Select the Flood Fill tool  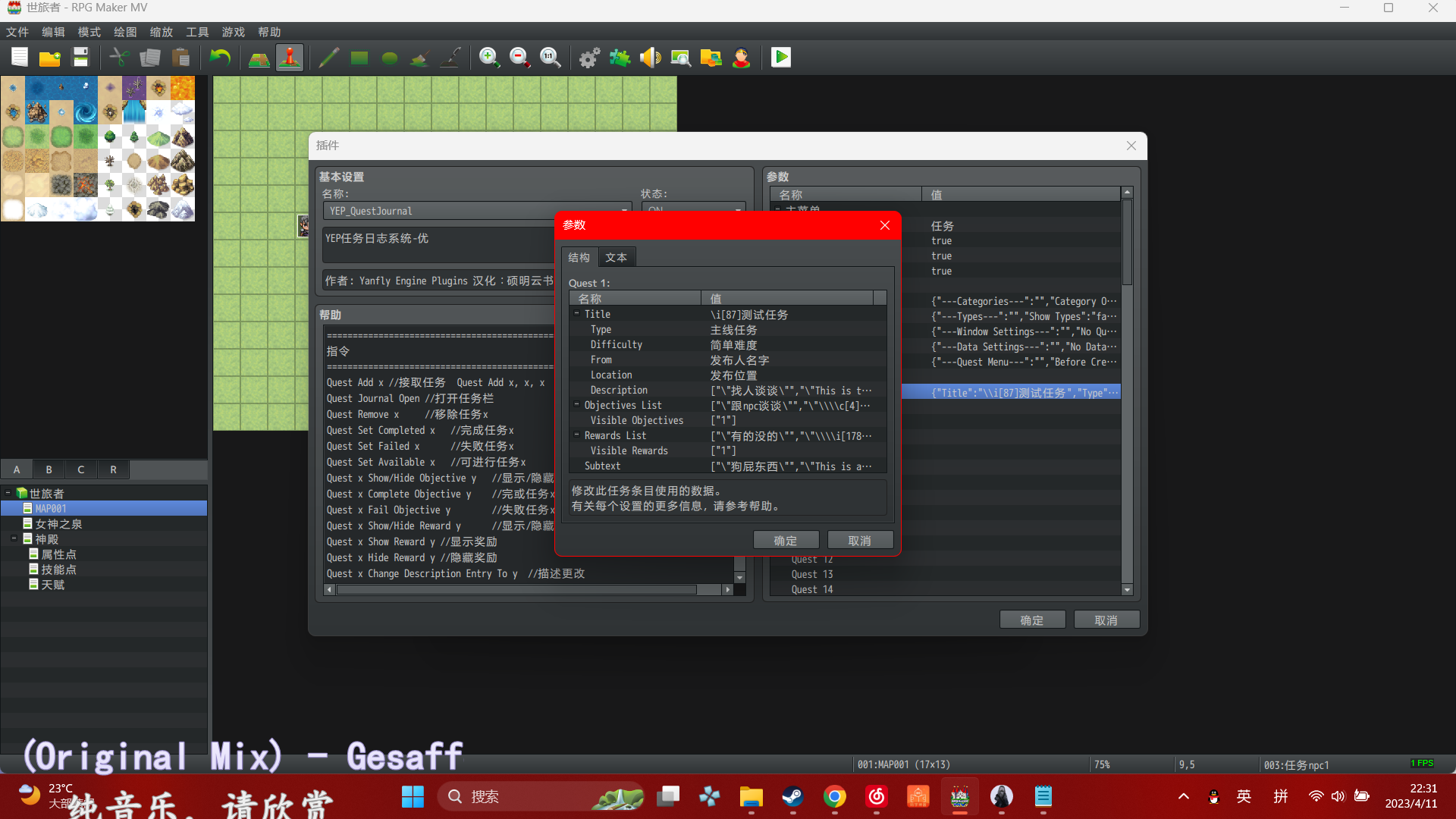(420, 58)
